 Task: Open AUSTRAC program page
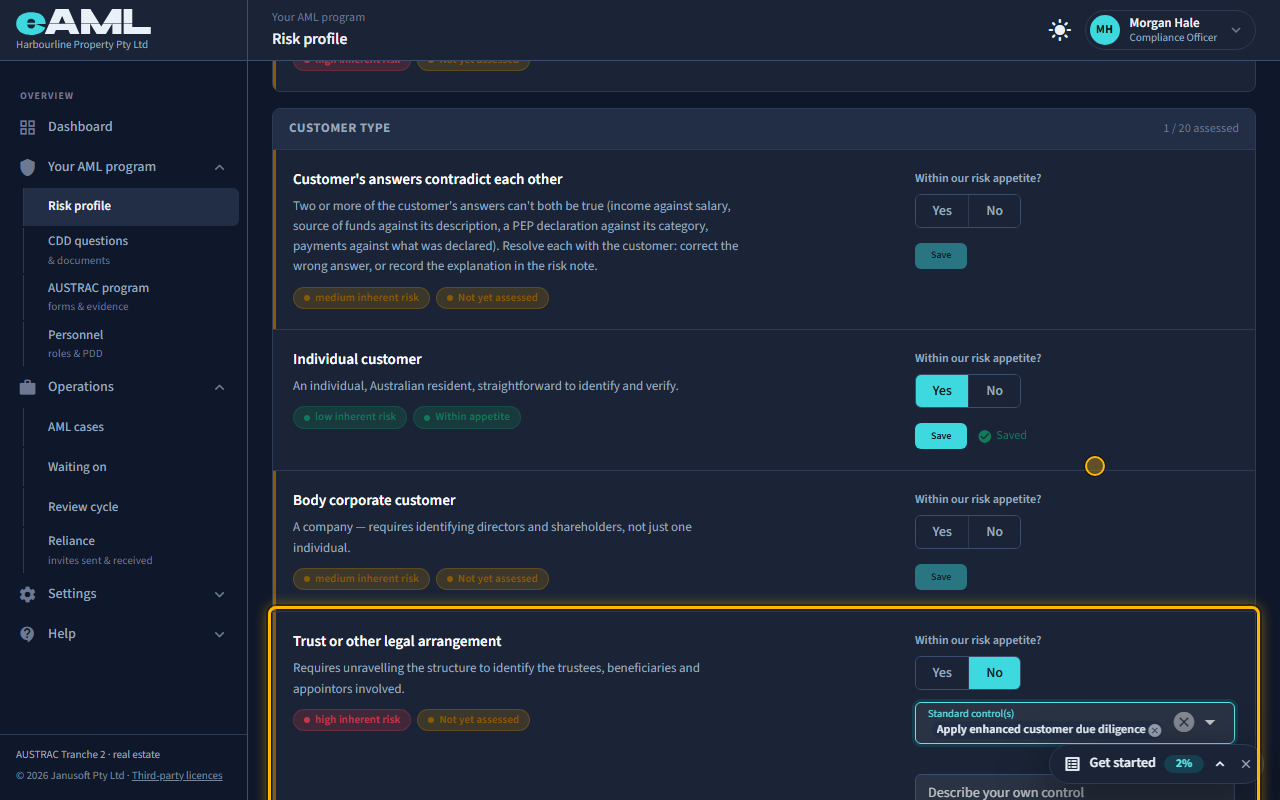point(131,297)
